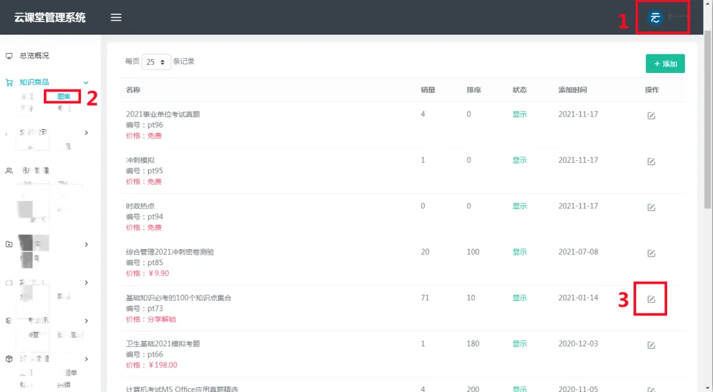Click 显示 status for pt95 row
This screenshot has height=392, width=713.
point(520,160)
